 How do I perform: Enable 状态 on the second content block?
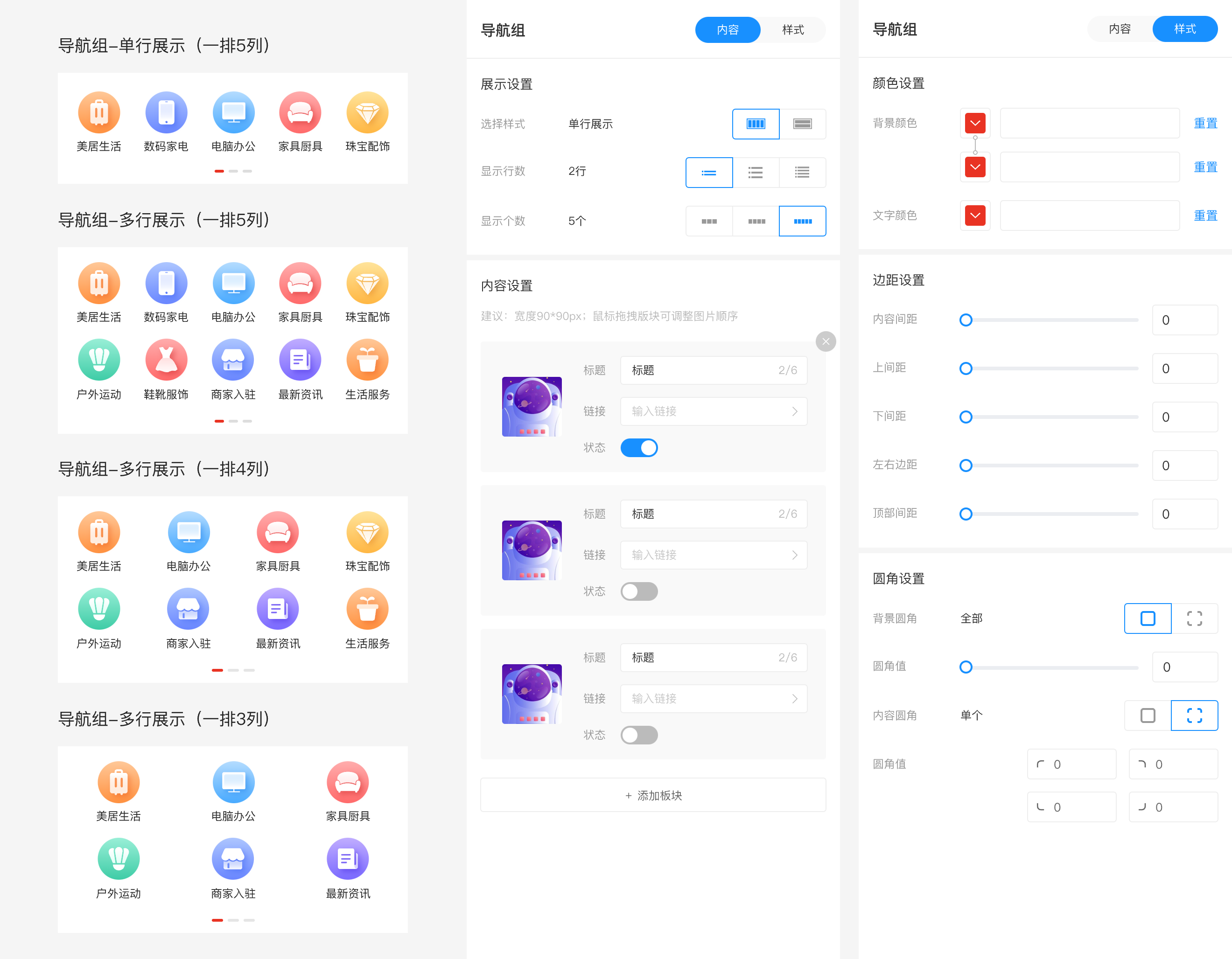coord(639,591)
